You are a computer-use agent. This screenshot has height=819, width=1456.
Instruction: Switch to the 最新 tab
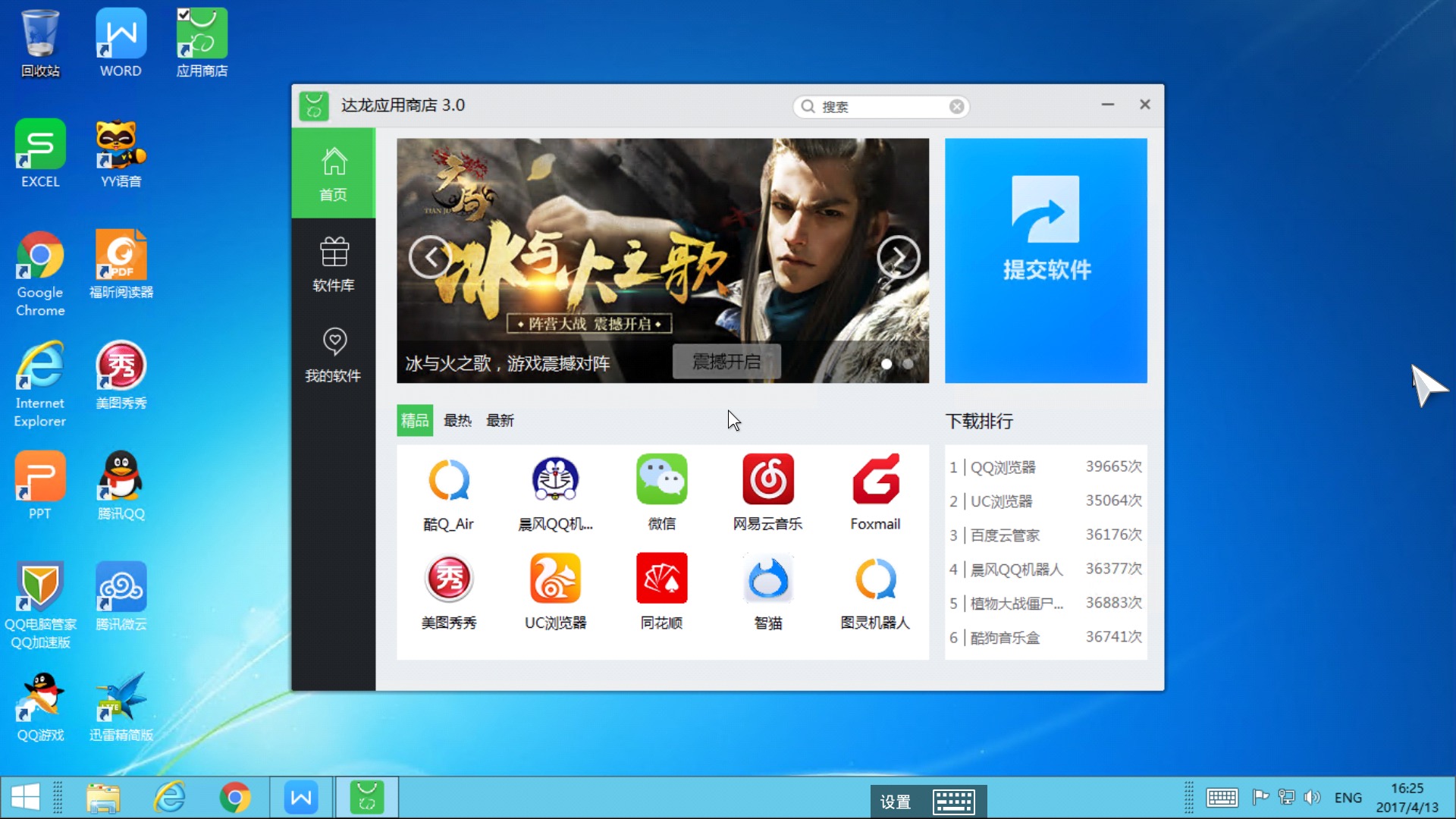500,420
